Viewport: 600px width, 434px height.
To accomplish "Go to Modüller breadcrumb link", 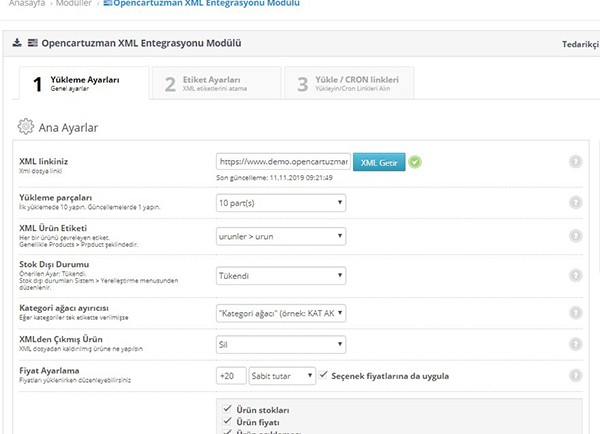I will pos(74,3).
